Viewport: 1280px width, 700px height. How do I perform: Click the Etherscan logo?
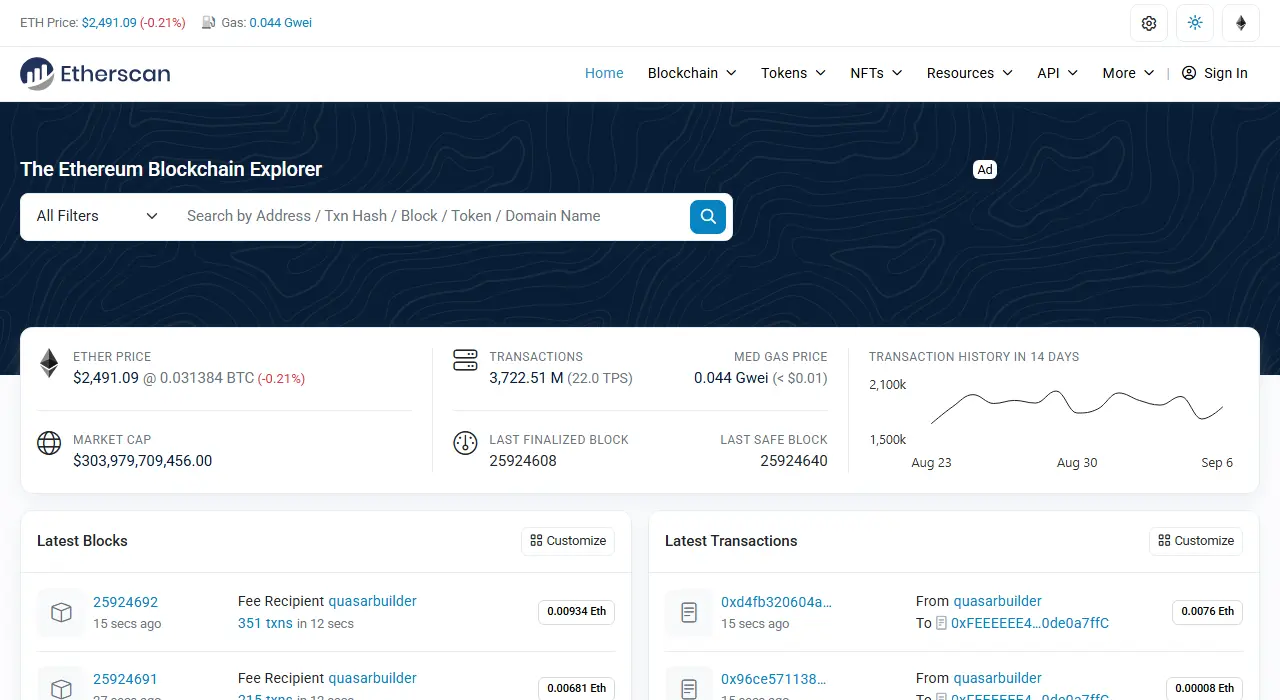tap(95, 73)
